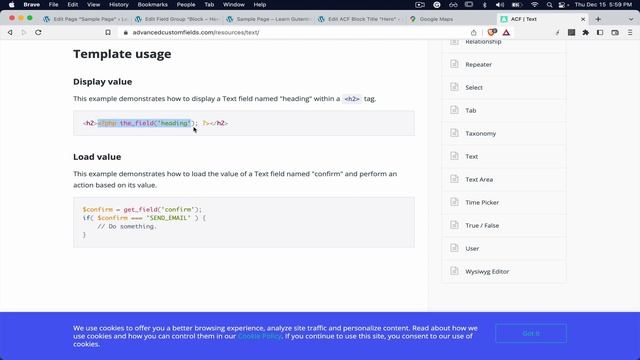The image size is (640, 360).
Task: Open the Brave application menu
Action: 31,4
